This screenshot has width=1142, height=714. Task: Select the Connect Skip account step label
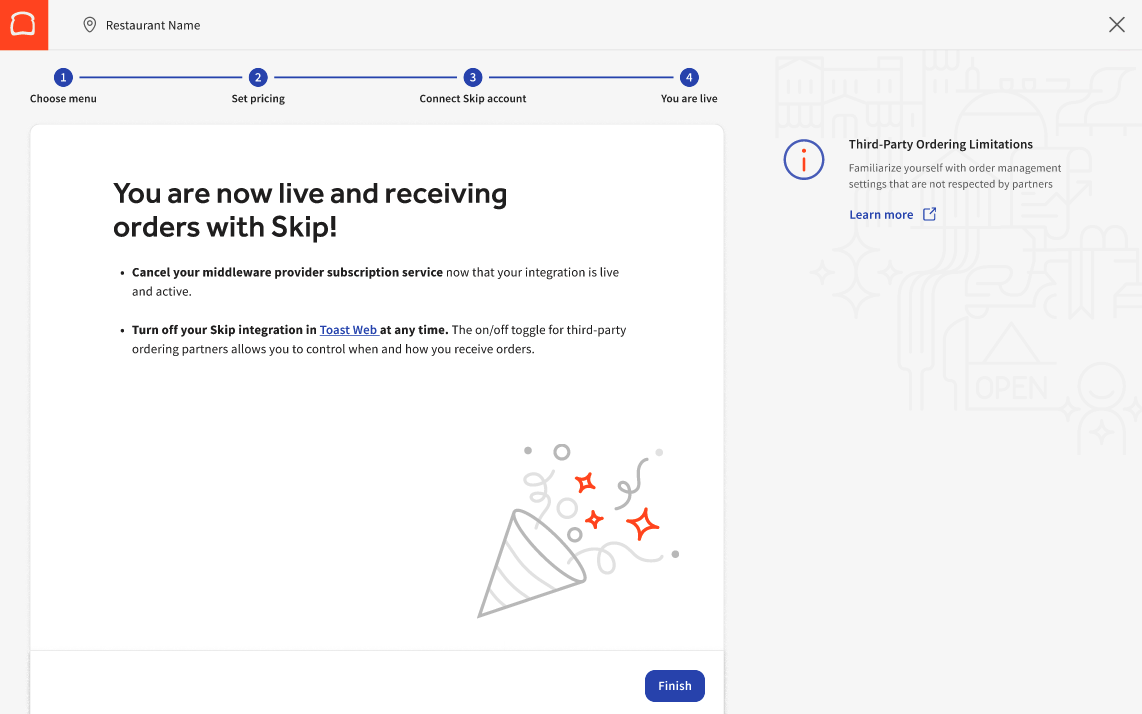click(473, 99)
